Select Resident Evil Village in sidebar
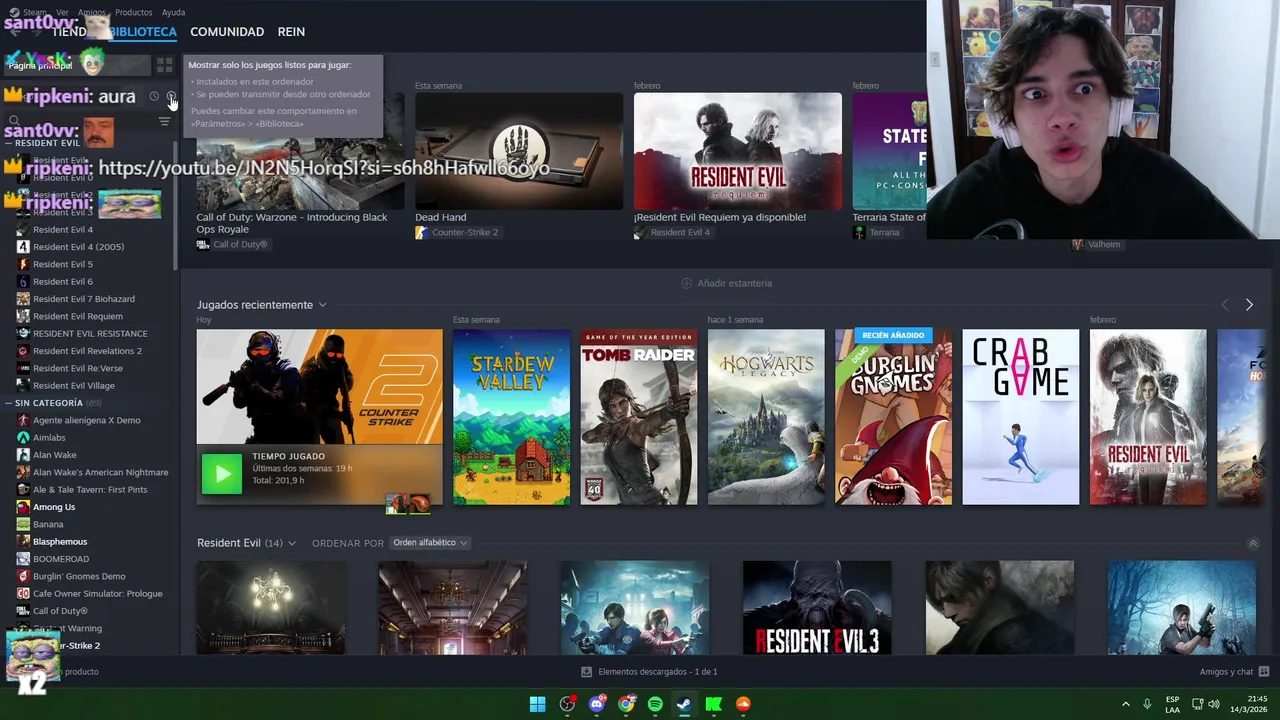1280x720 pixels. 74,385
